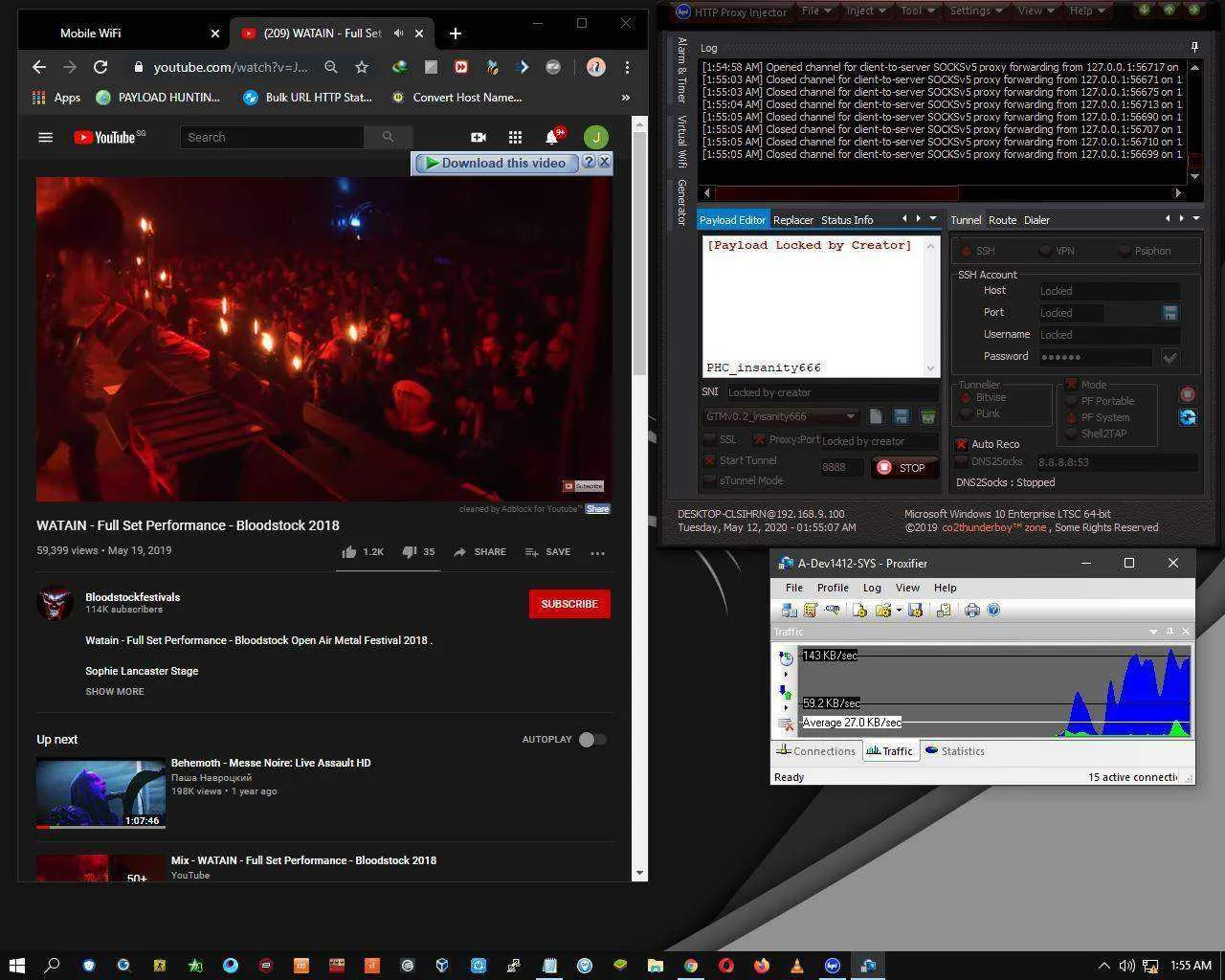1225x980 pixels.
Task: Like the WATAIN video with thumbs up
Action: pos(349,552)
